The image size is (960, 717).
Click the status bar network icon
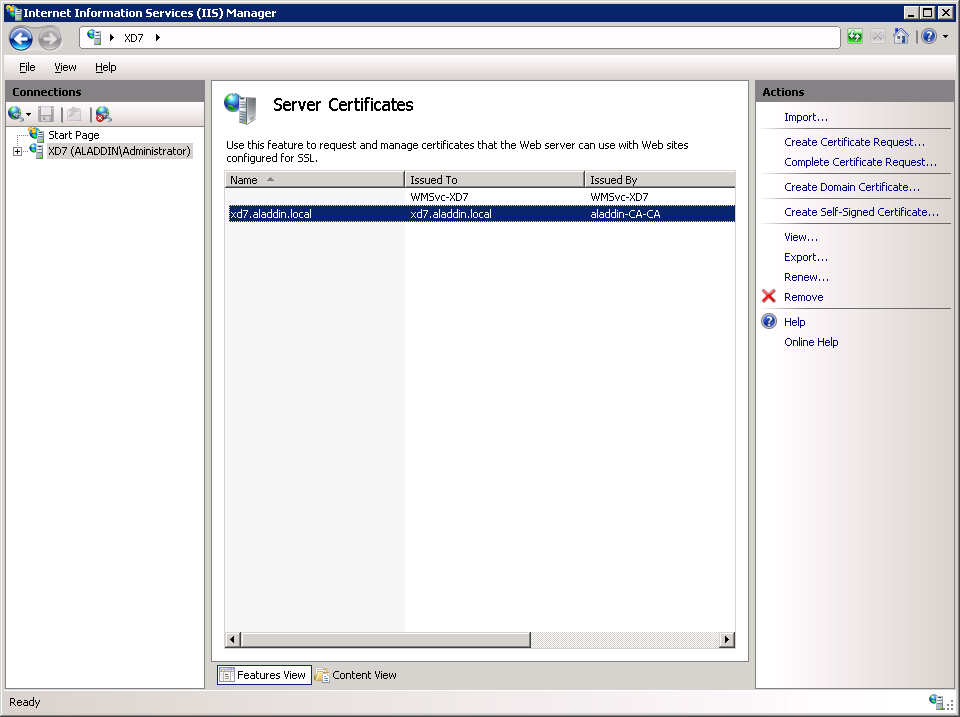click(936, 701)
